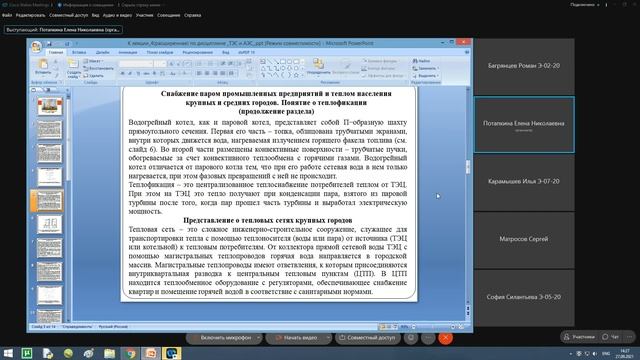This screenshot has height=360, width=640.
Task: Open the font name combo box
Action: click(x=136, y=64)
